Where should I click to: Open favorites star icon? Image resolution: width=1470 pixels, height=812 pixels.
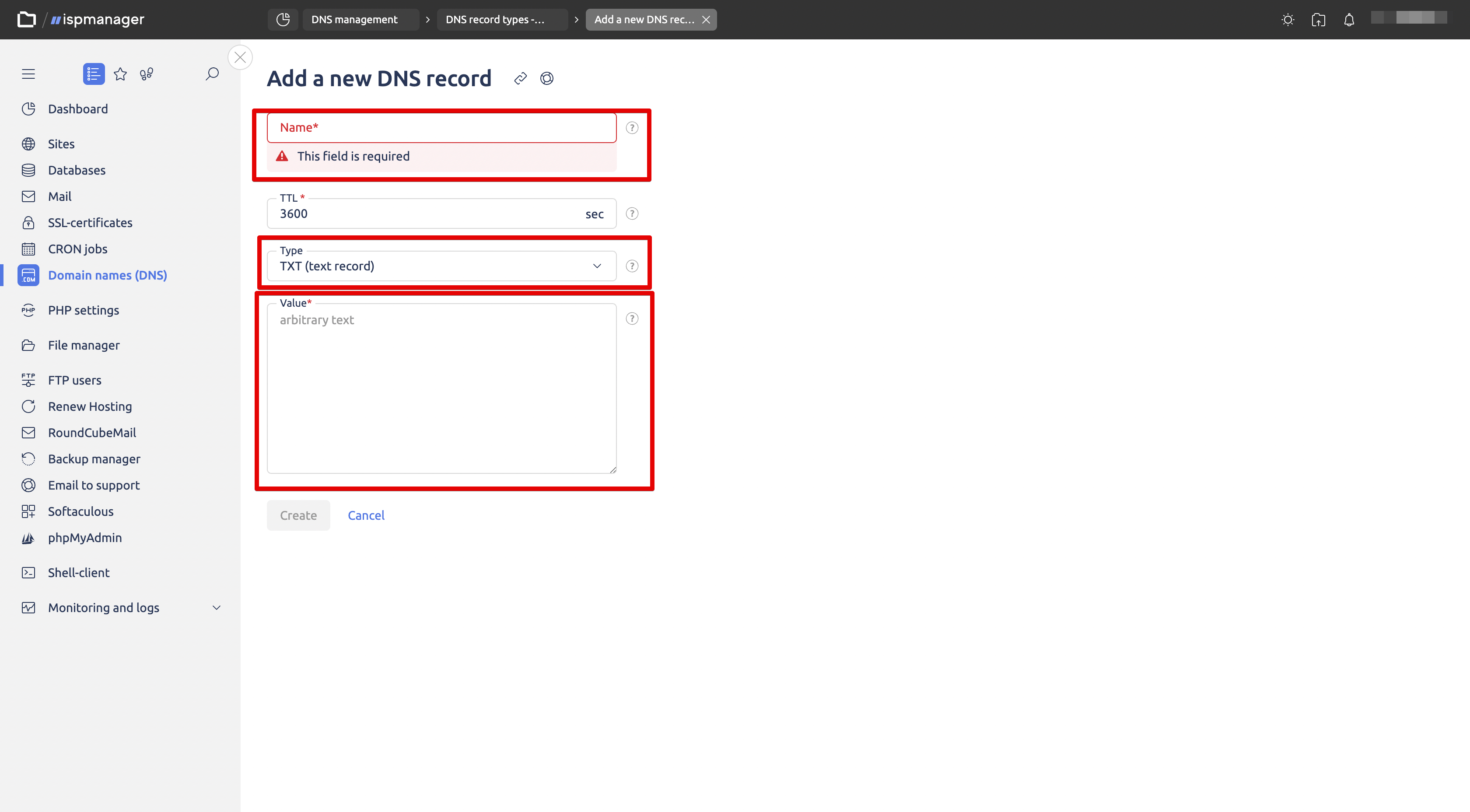click(120, 73)
